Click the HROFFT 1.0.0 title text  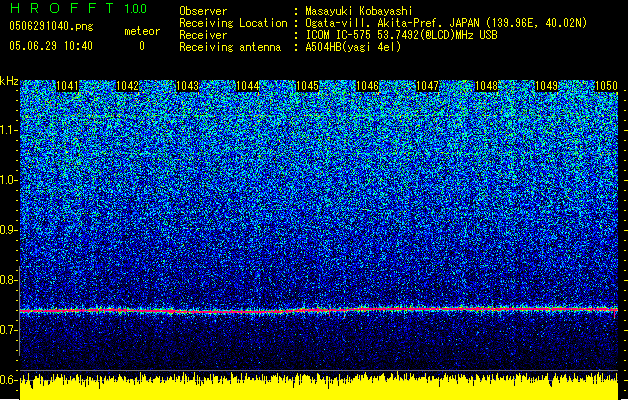[x=79, y=8]
